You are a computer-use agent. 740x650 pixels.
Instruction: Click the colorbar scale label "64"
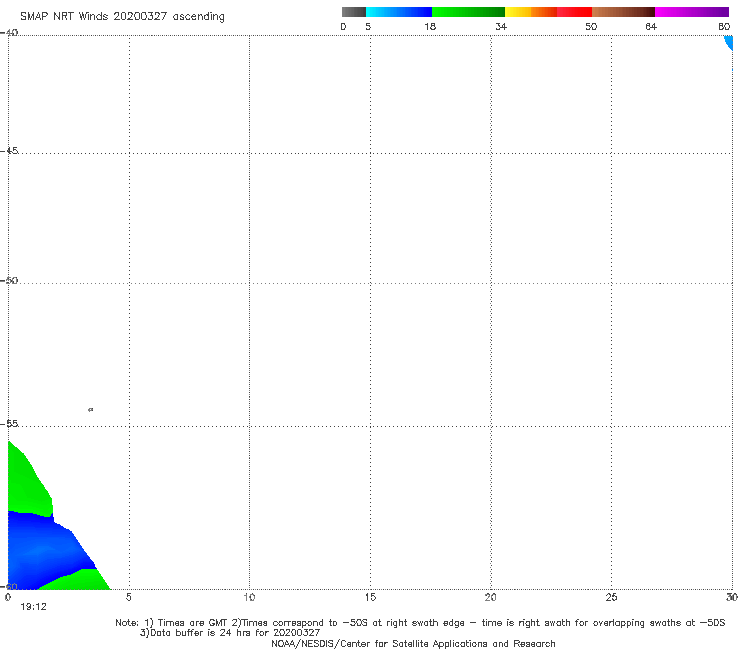pyautogui.click(x=651, y=26)
